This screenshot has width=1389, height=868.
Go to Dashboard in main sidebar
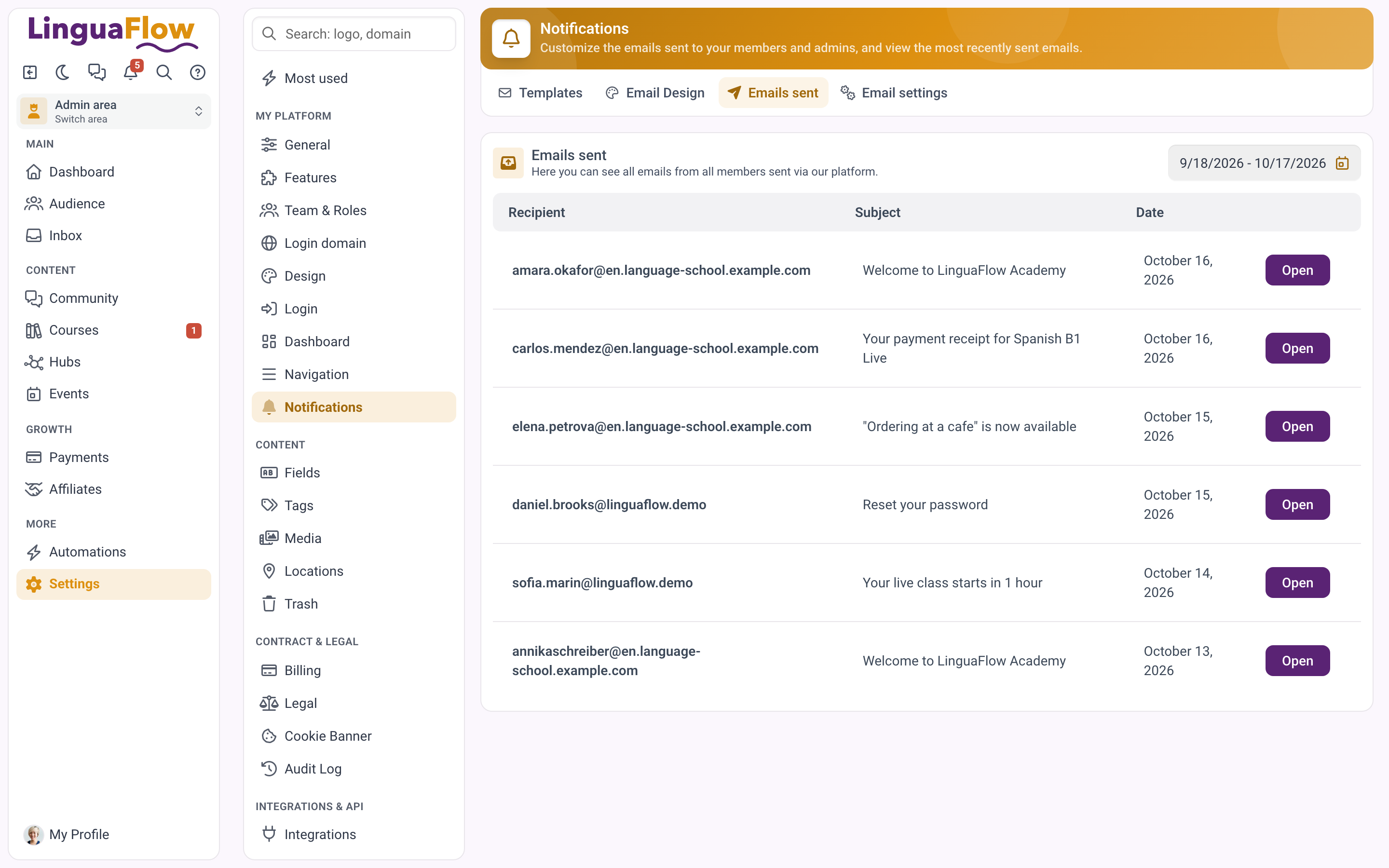tap(114, 172)
